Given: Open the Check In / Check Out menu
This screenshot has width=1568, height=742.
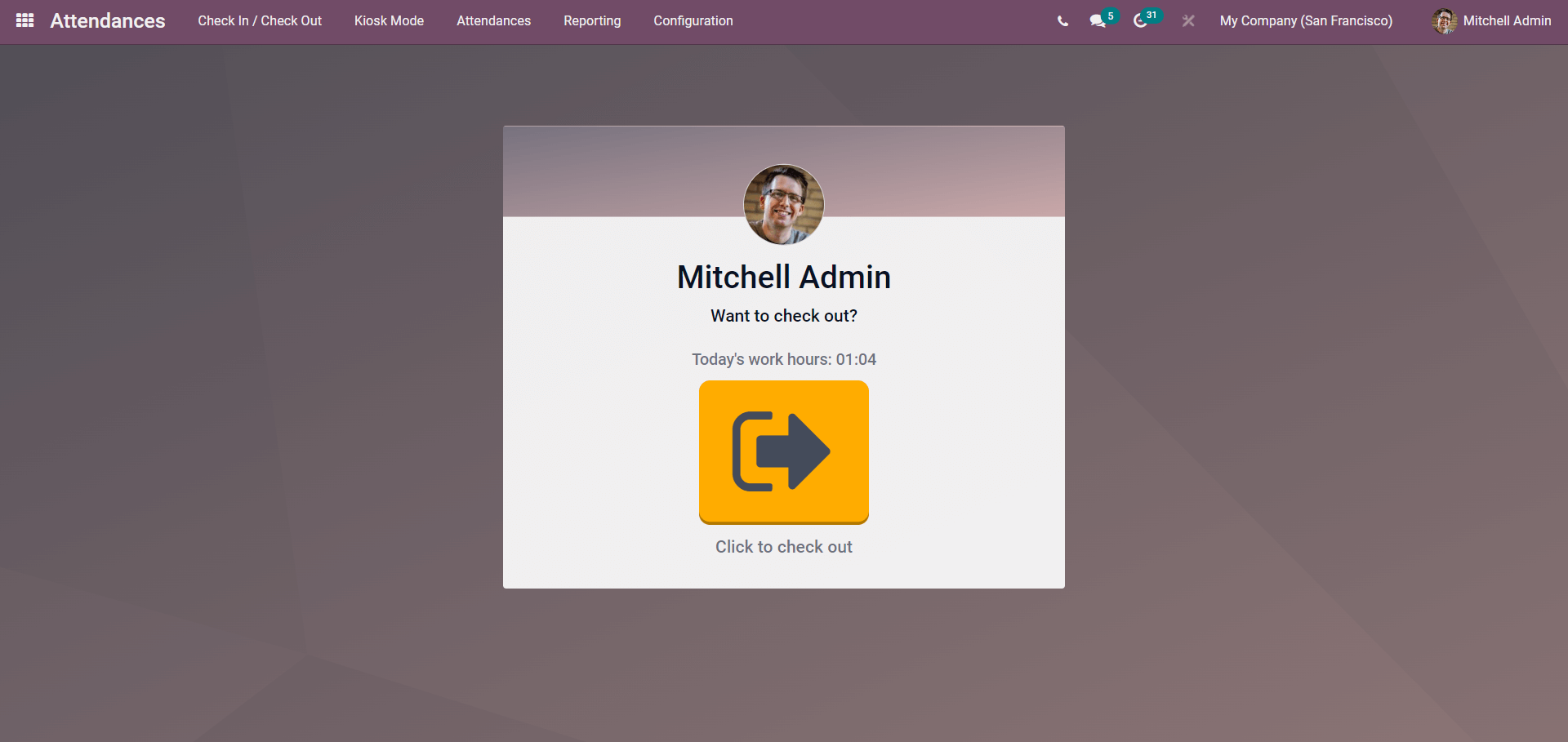Looking at the screenshot, I should (x=260, y=20).
